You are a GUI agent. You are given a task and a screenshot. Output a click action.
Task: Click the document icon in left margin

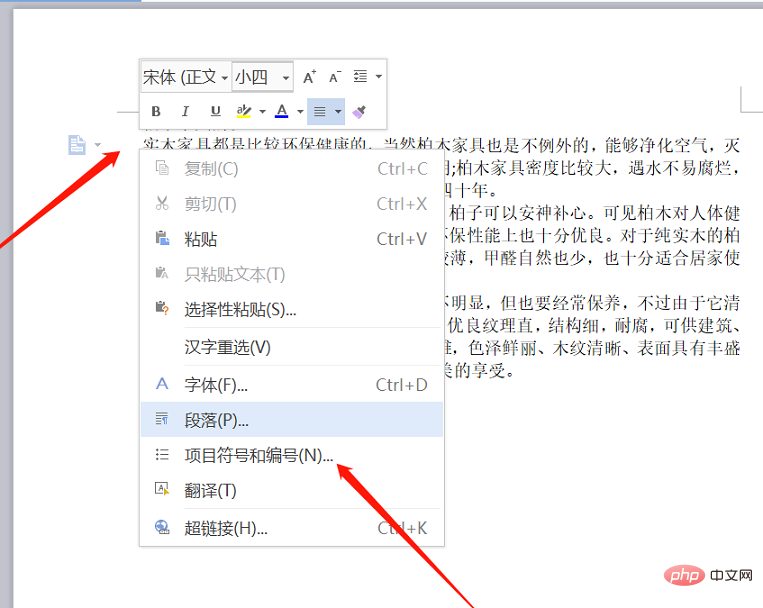tap(77, 145)
